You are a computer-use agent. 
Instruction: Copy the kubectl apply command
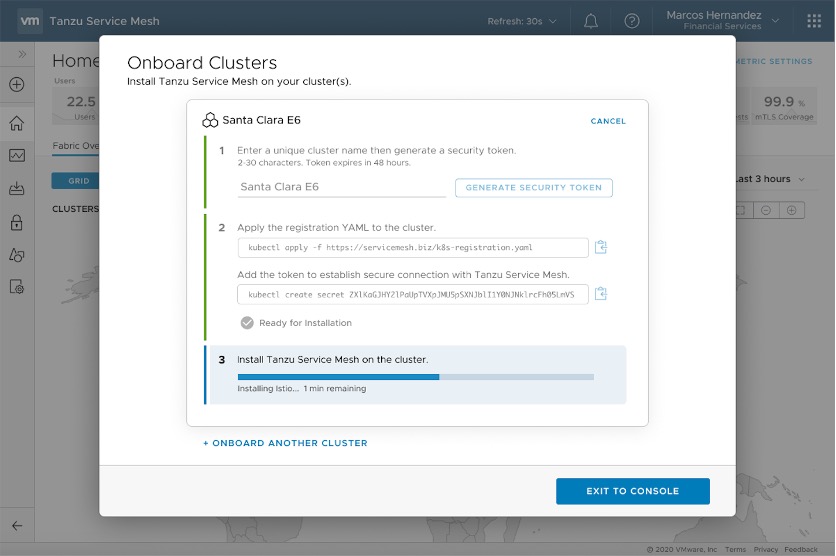point(601,247)
